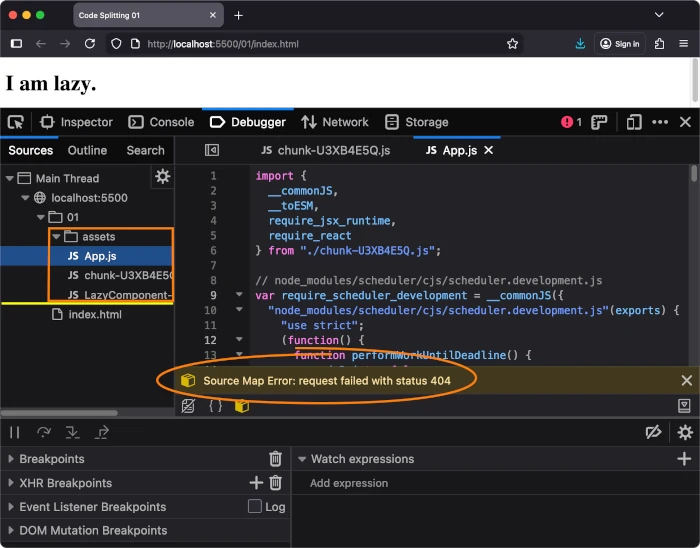Click the Sign in button
Screen dimensions: 700x548
(620, 44)
